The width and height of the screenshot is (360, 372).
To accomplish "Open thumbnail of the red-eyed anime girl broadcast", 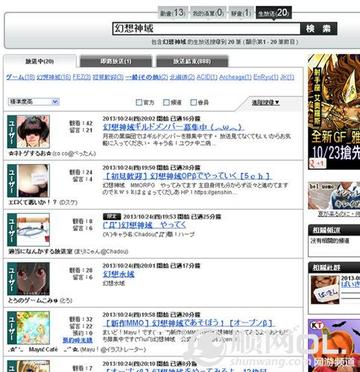I will [x=33, y=279].
